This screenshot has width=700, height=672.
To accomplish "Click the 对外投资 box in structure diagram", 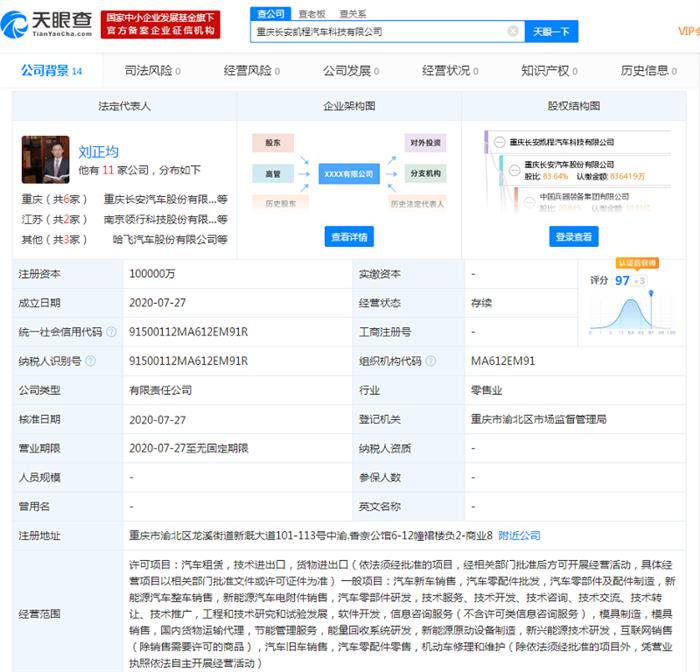I will [425, 143].
